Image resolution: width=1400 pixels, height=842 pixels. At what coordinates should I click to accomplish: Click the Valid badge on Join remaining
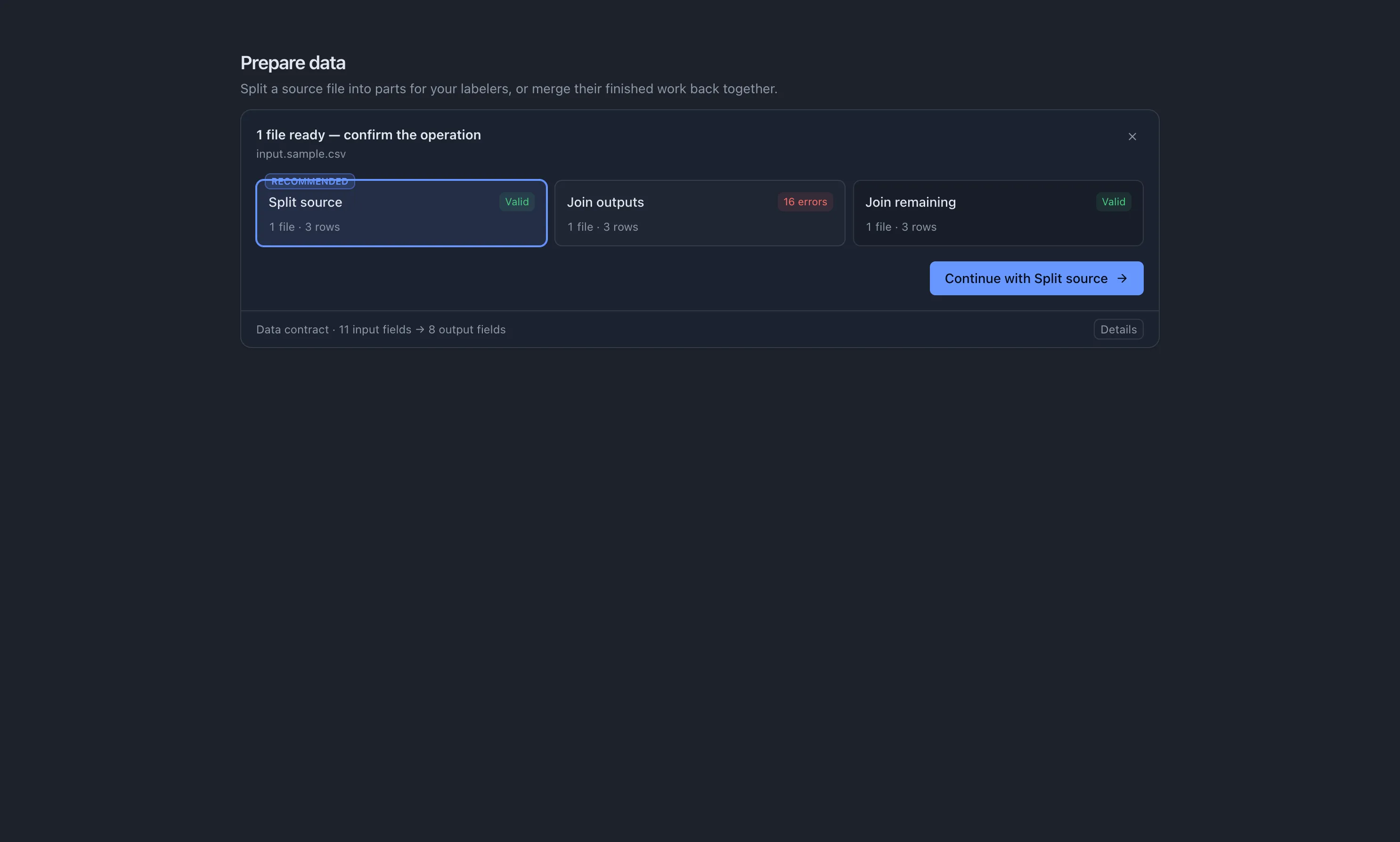pyautogui.click(x=1113, y=202)
